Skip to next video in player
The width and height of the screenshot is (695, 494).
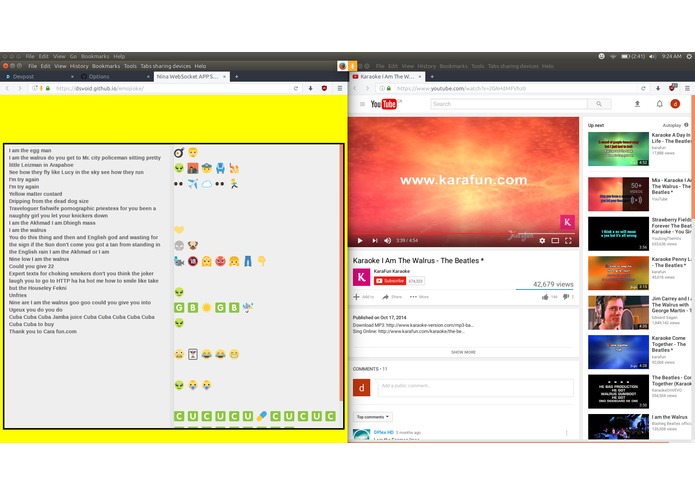[375, 241]
